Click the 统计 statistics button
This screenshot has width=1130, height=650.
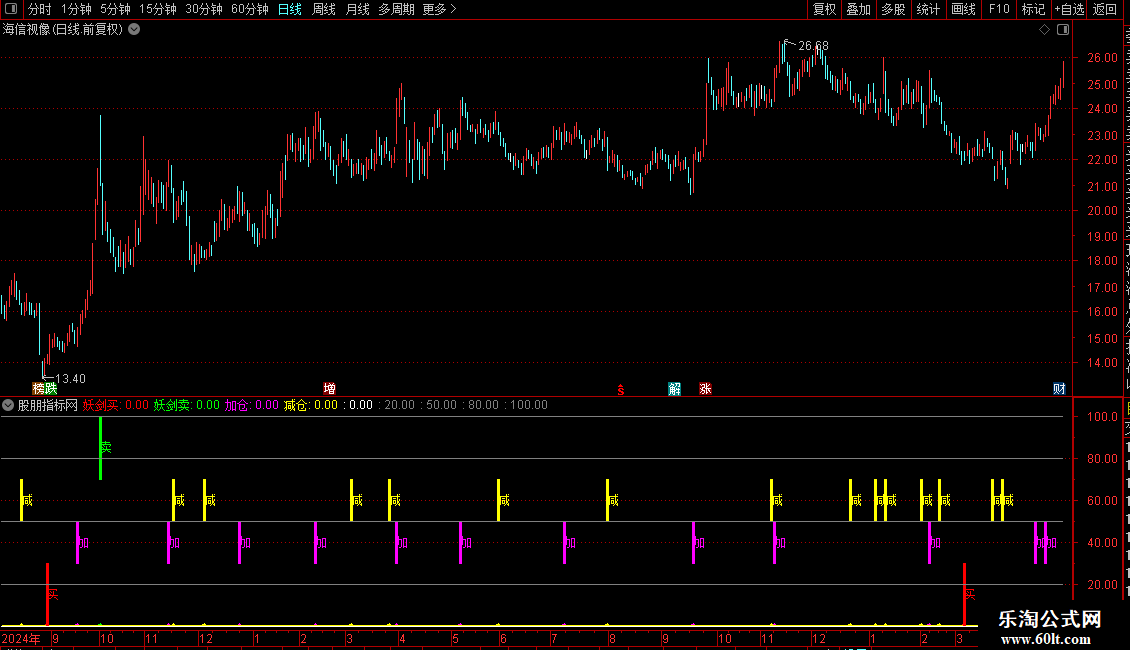click(927, 9)
